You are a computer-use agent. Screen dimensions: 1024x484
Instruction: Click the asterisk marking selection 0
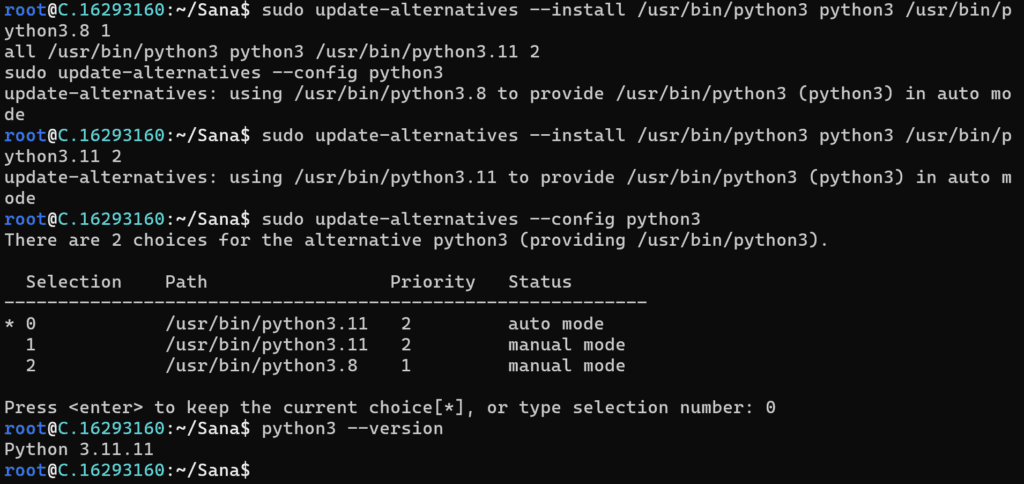pos(9,324)
